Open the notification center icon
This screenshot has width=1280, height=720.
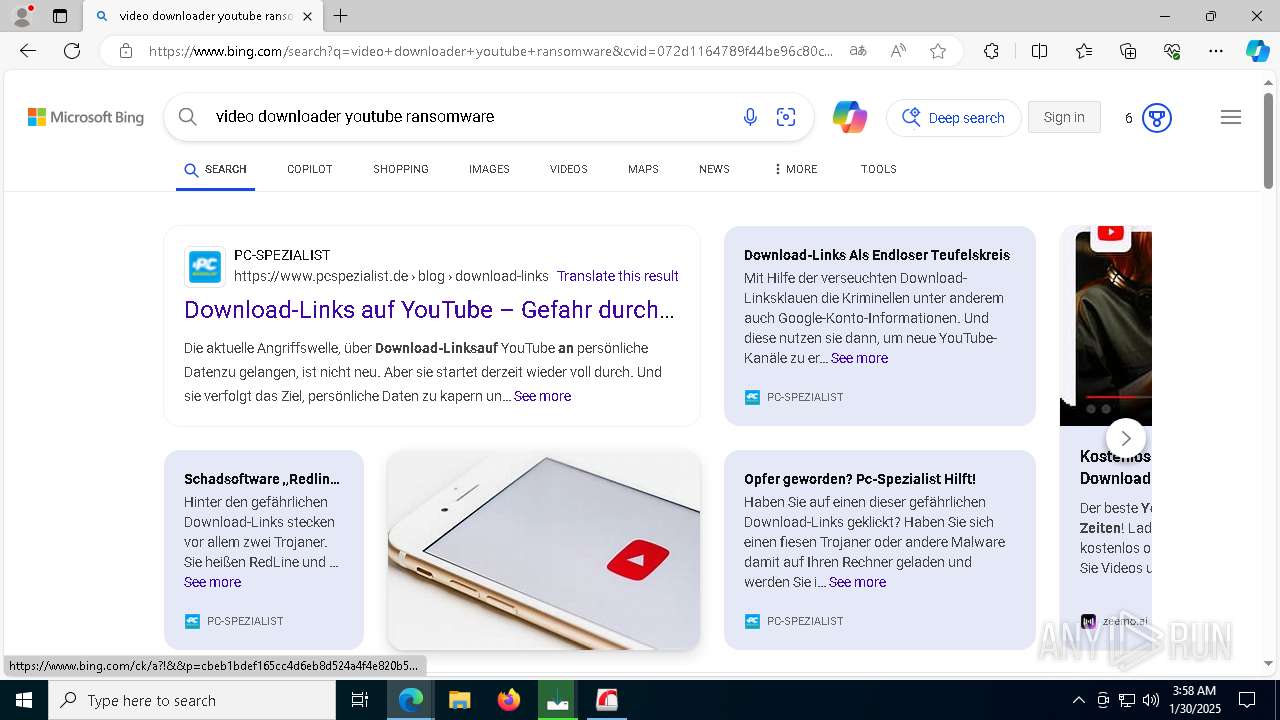[x=1247, y=700]
